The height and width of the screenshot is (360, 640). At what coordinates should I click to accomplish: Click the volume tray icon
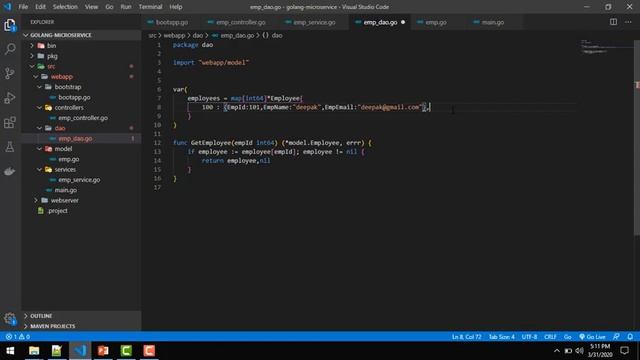[x=579, y=351]
